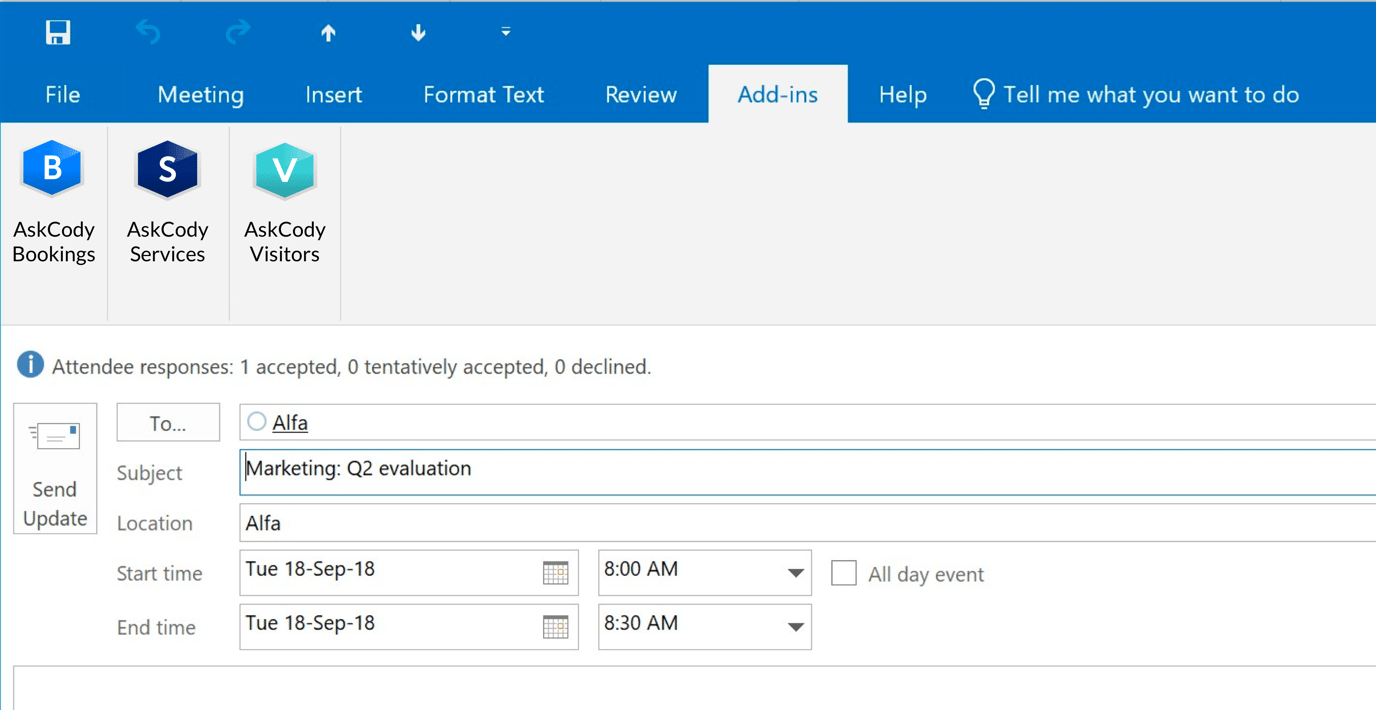Enable the All day event option
Image resolution: width=1376 pixels, height=710 pixels.
[x=844, y=572]
